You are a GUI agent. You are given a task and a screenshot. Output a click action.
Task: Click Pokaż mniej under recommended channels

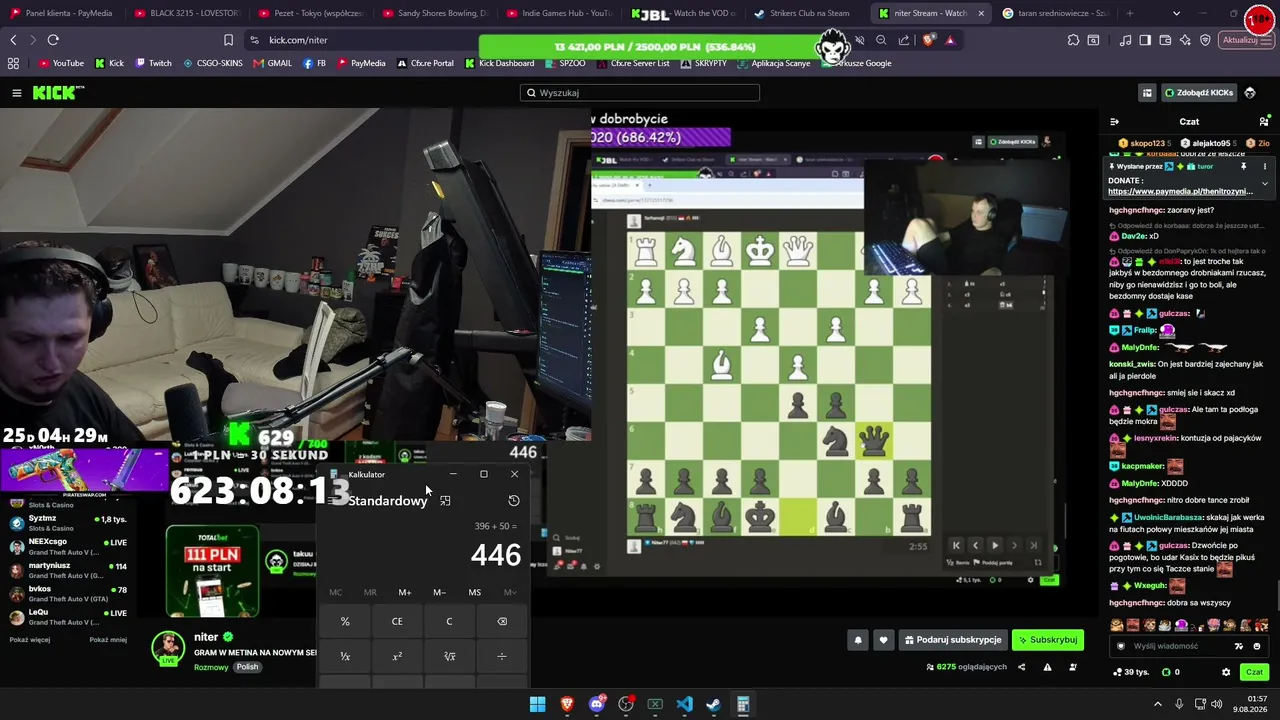click(108, 640)
